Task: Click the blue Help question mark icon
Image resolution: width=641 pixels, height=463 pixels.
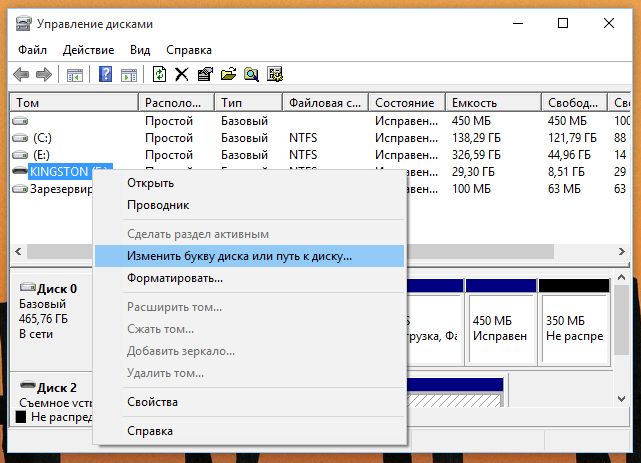Action: (x=105, y=74)
